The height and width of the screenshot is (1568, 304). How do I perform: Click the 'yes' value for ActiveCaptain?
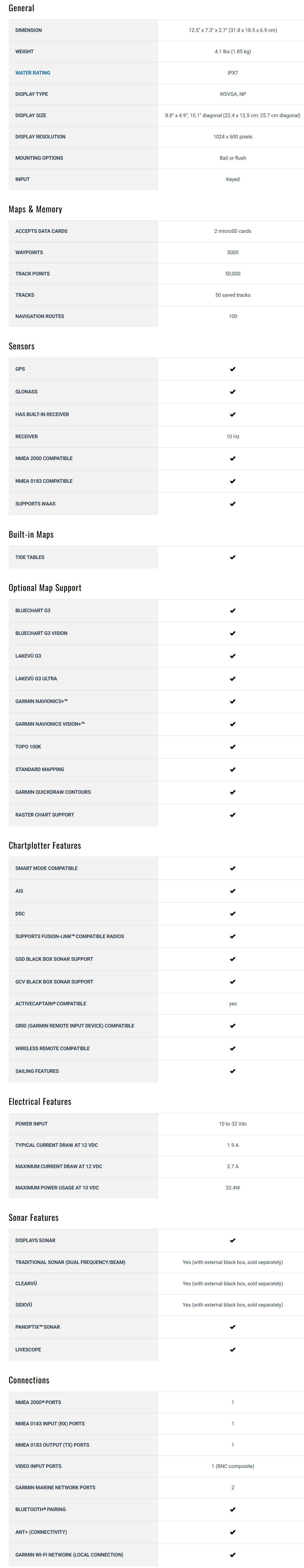pos(233,1004)
